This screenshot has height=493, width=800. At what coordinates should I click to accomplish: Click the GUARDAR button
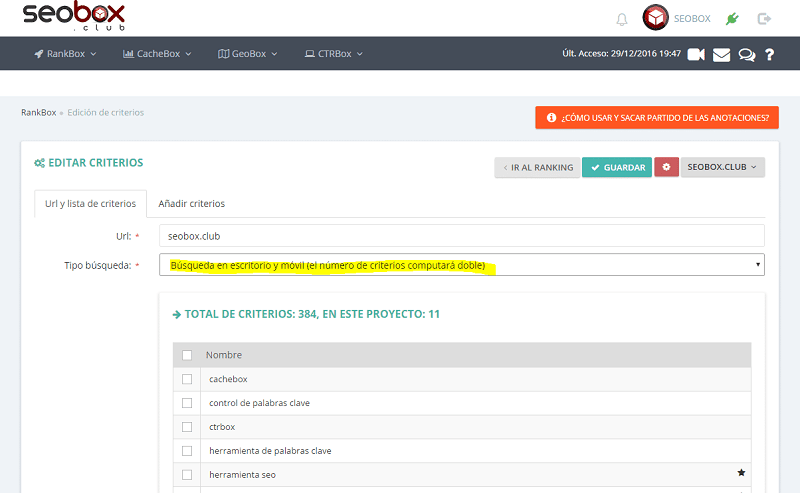pyautogui.click(x=617, y=167)
